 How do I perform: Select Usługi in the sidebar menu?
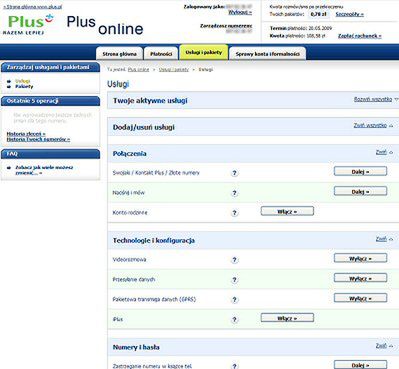pos(23,81)
